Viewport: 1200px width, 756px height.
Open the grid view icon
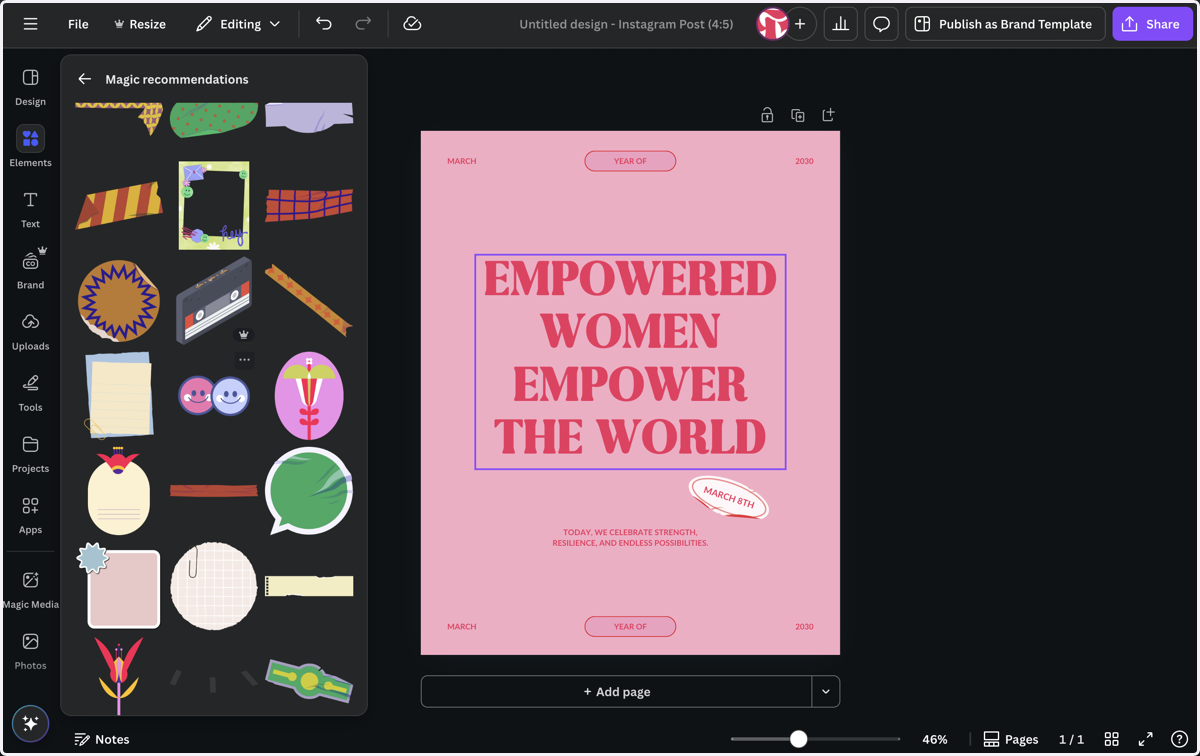click(x=1111, y=739)
